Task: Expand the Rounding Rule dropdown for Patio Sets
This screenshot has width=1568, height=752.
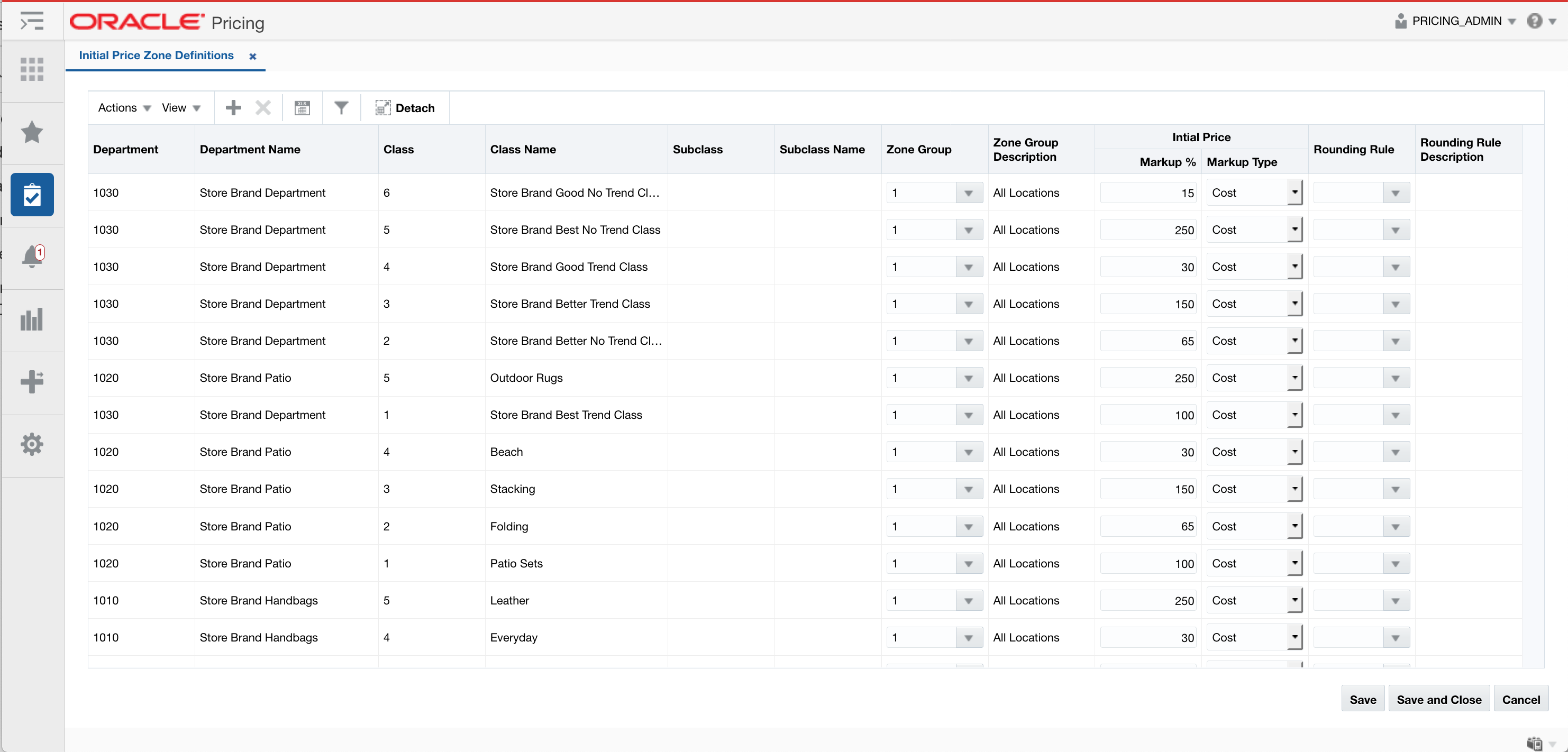Action: pos(1396,563)
